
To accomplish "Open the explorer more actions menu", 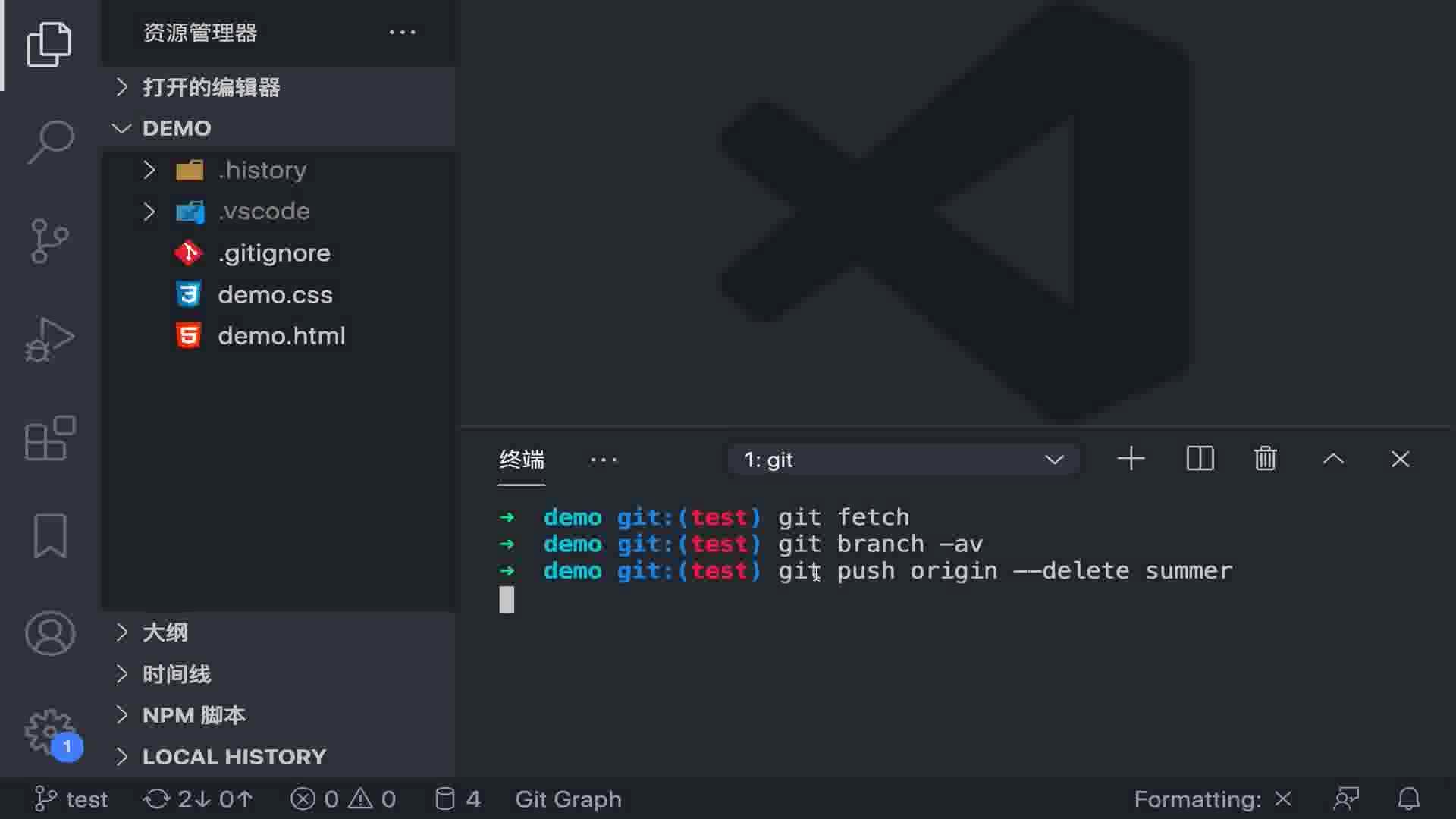I will pos(402,33).
